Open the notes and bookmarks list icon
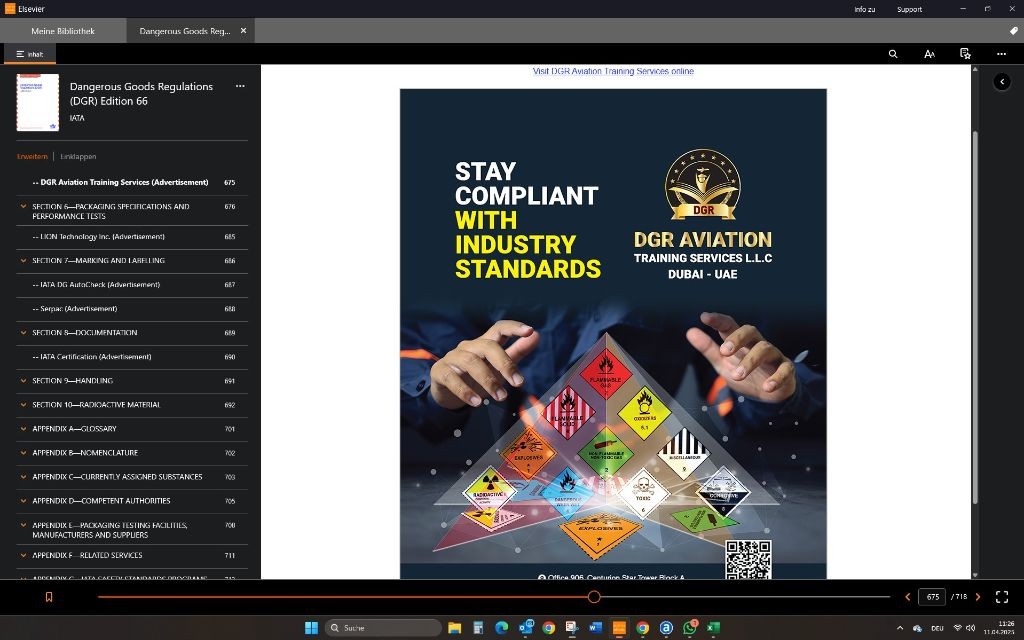Viewport: 1024px width, 640px height. [965, 54]
